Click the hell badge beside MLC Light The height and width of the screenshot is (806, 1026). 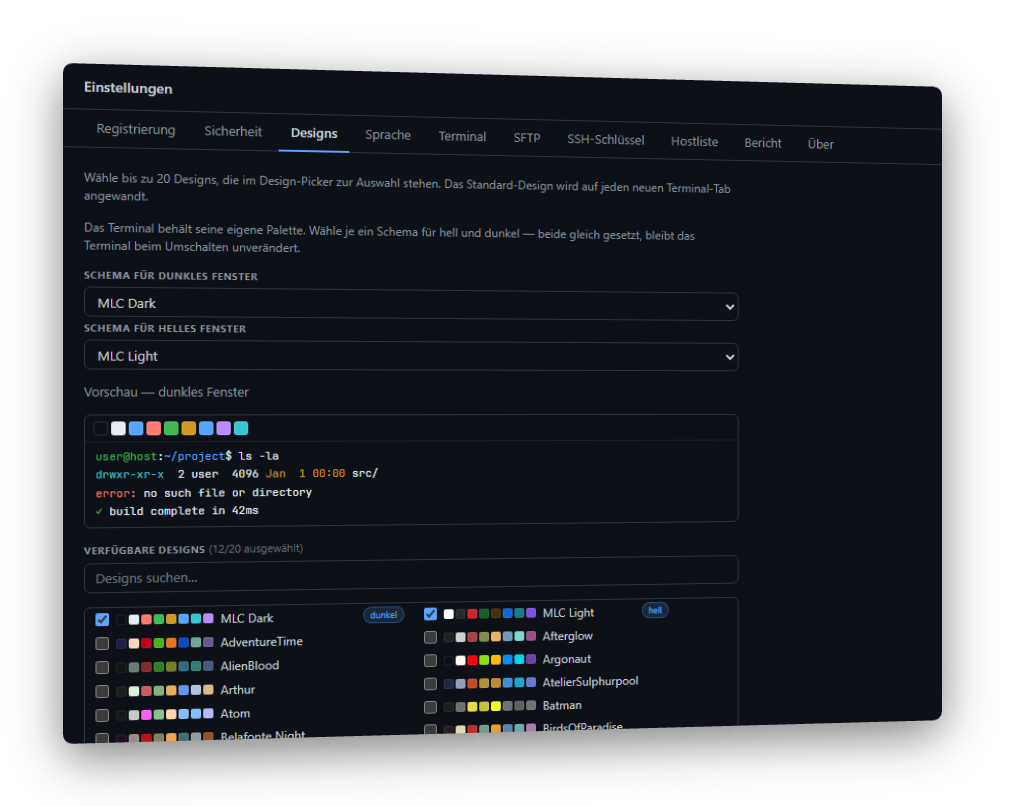pyautogui.click(x=655, y=610)
